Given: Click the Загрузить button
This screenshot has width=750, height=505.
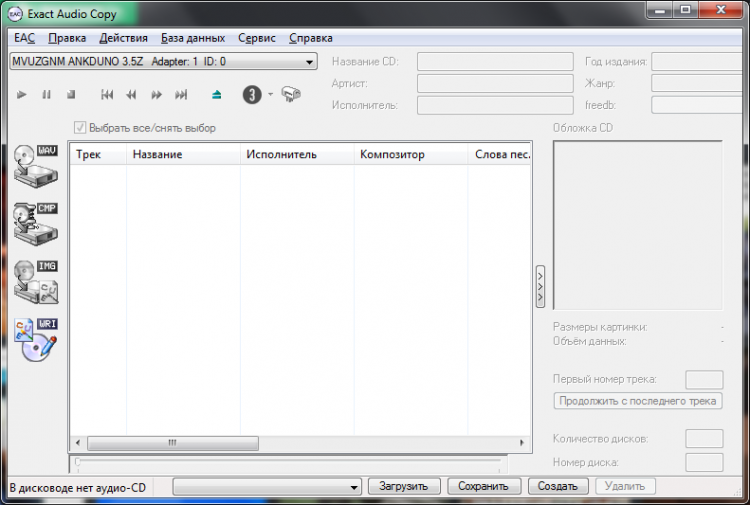Looking at the screenshot, I should 404,486.
